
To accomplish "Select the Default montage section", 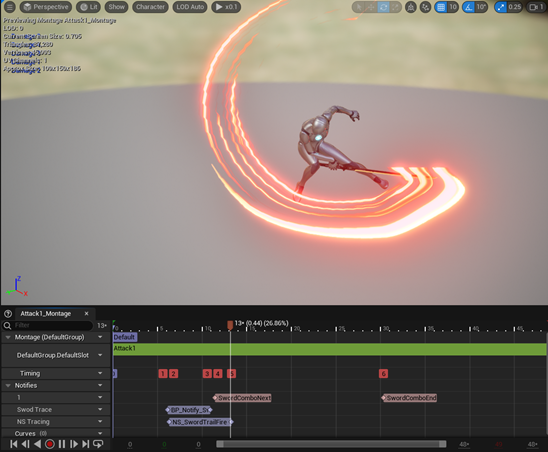I will coord(125,337).
